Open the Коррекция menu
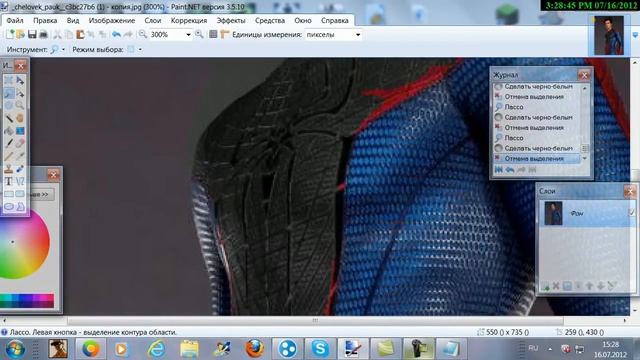 coord(189,20)
